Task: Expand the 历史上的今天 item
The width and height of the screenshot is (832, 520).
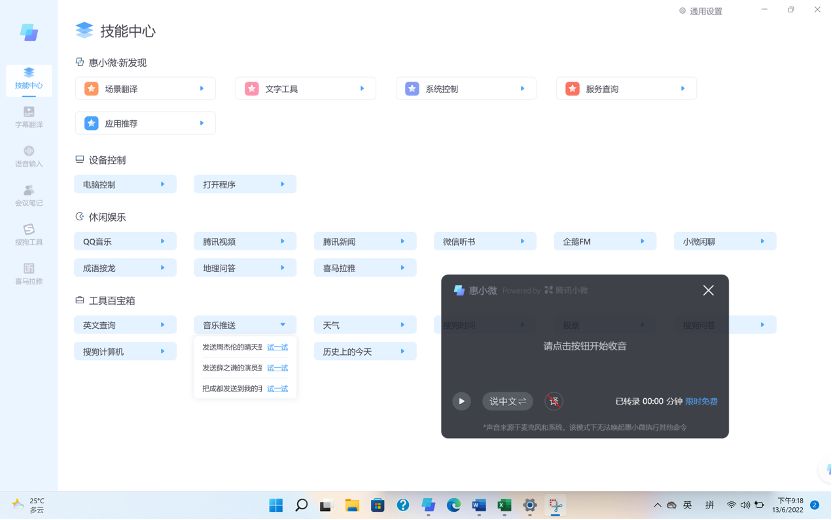Action: coord(365,351)
